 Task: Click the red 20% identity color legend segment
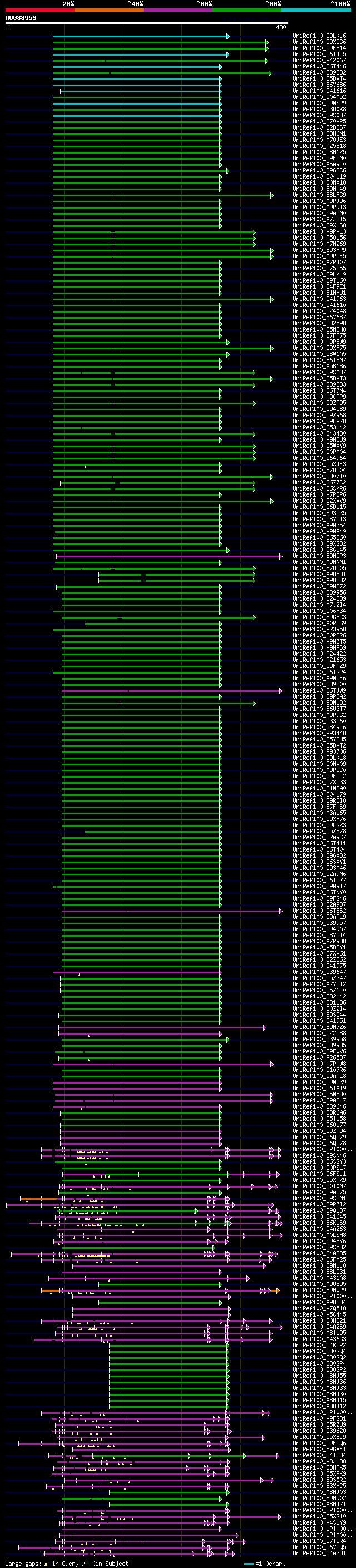pyautogui.click(x=39, y=10)
